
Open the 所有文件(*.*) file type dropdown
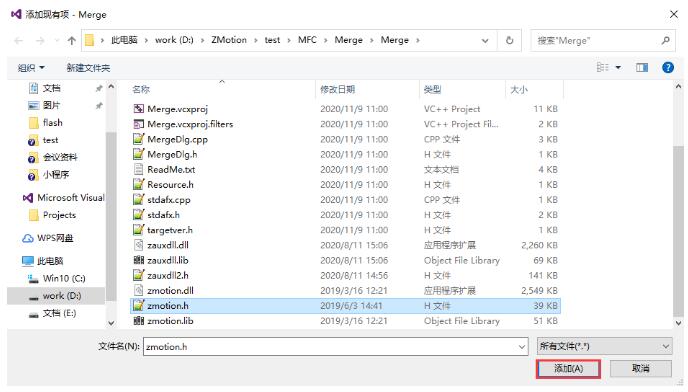(604, 346)
